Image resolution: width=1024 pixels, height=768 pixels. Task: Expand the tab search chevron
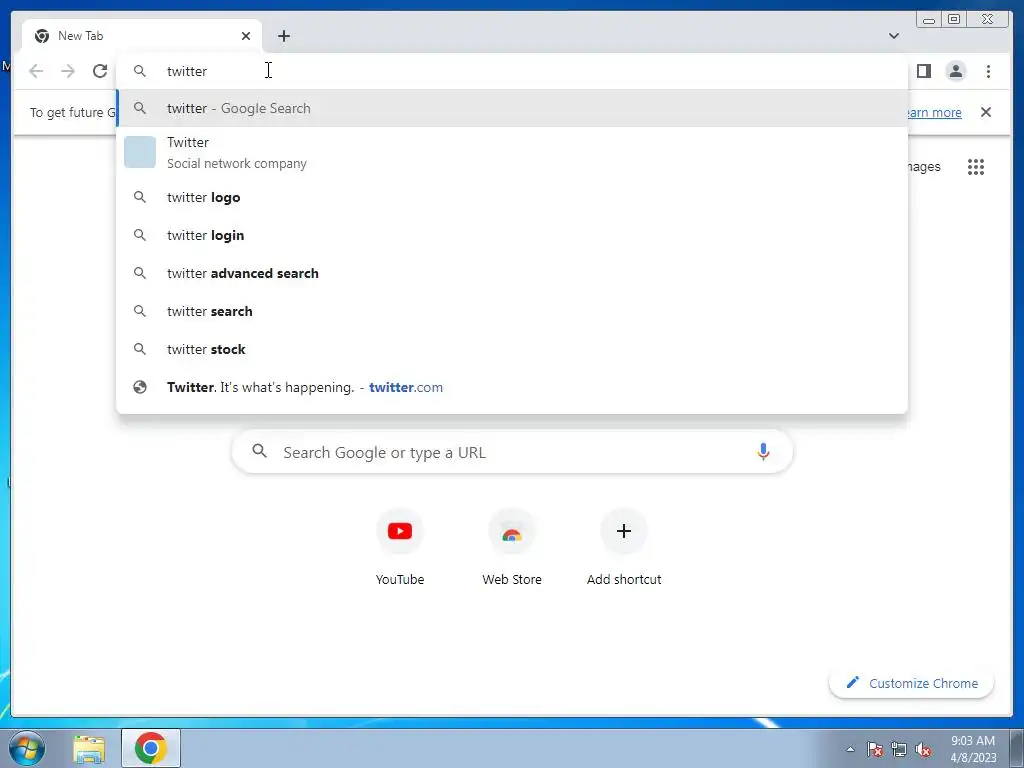894,36
